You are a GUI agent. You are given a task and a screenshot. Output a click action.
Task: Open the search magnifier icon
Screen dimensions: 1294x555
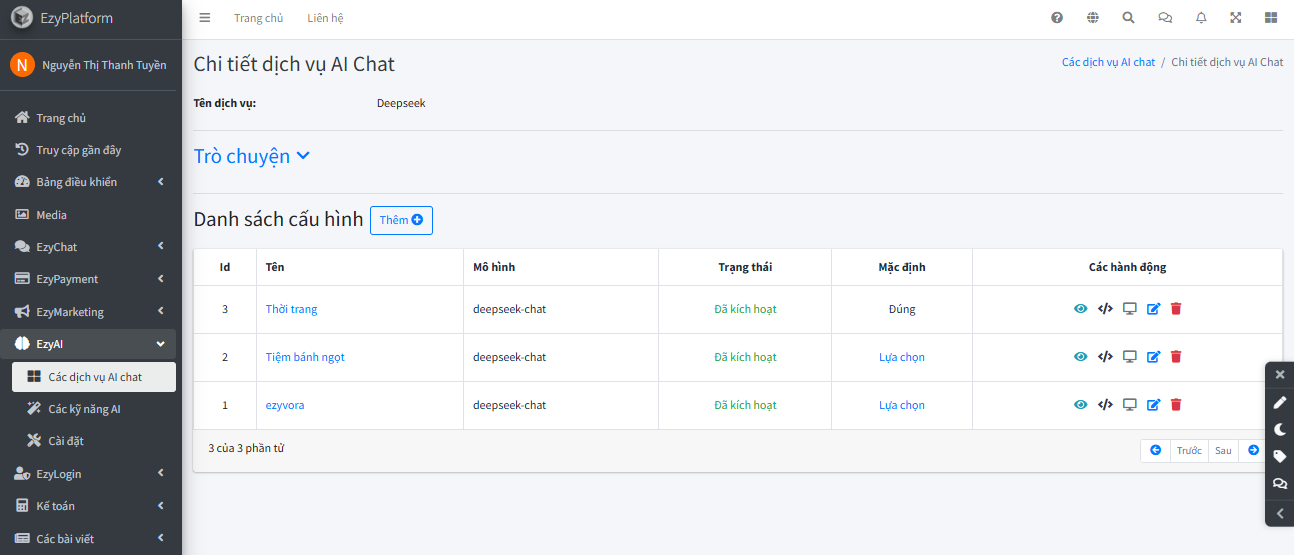1129,18
